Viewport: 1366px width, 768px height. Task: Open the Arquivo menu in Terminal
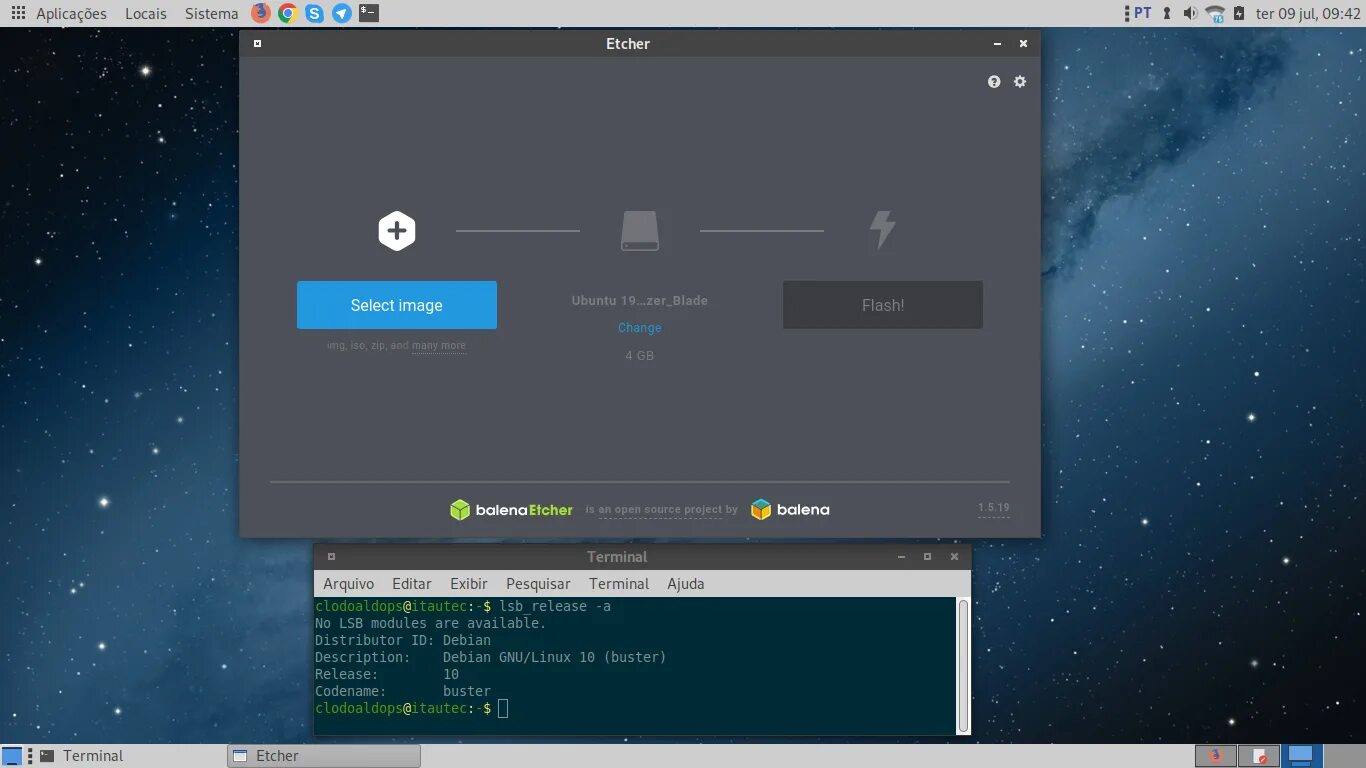(348, 584)
